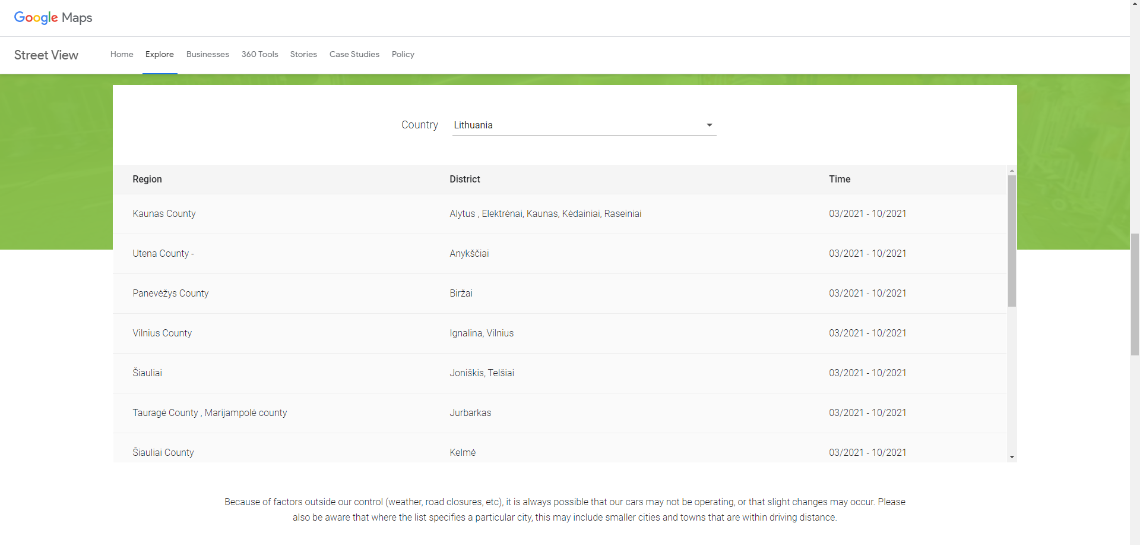1140x545 pixels.
Task: Click the Region column header
Action: tap(147, 179)
